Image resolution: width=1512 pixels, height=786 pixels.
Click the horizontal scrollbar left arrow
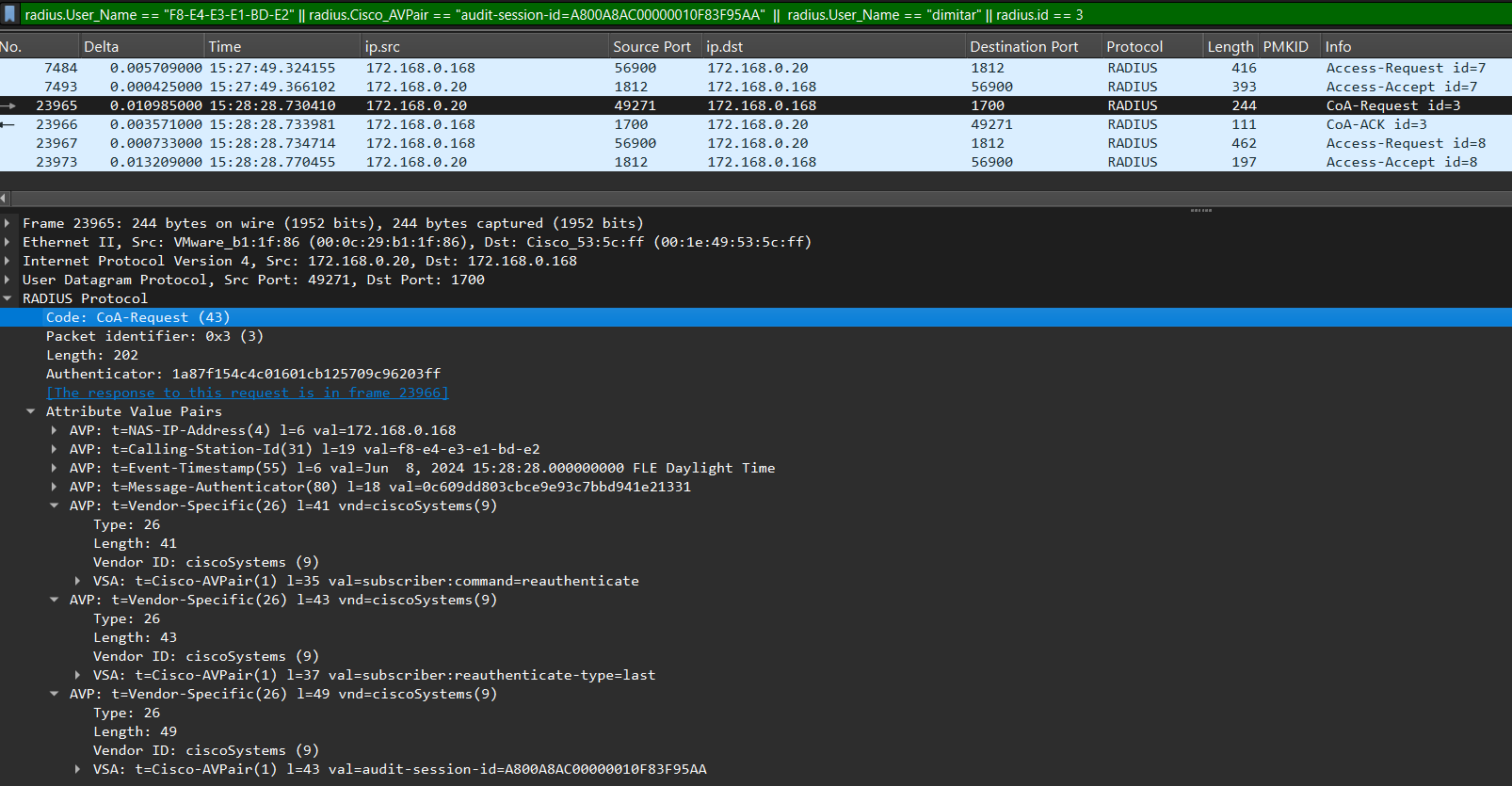click(x=4, y=198)
